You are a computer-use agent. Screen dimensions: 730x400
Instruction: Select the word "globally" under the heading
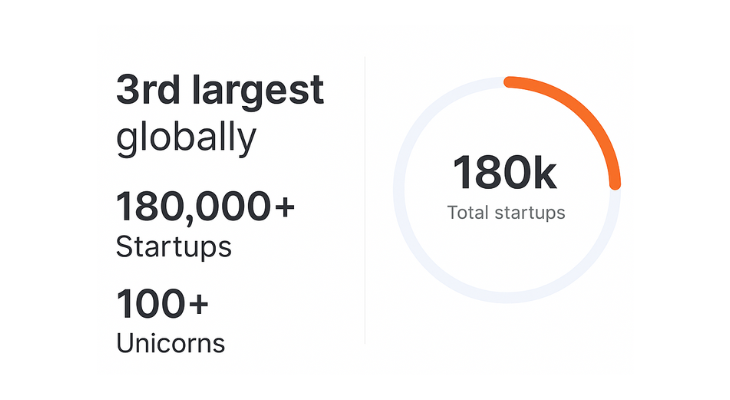pos(186,138)
